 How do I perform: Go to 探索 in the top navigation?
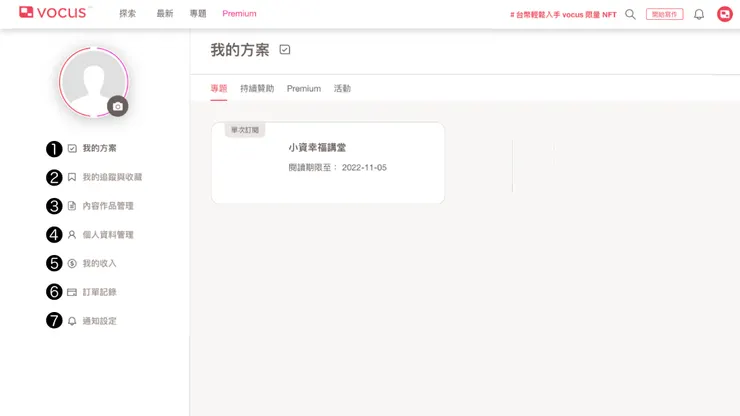click(127, 14)
